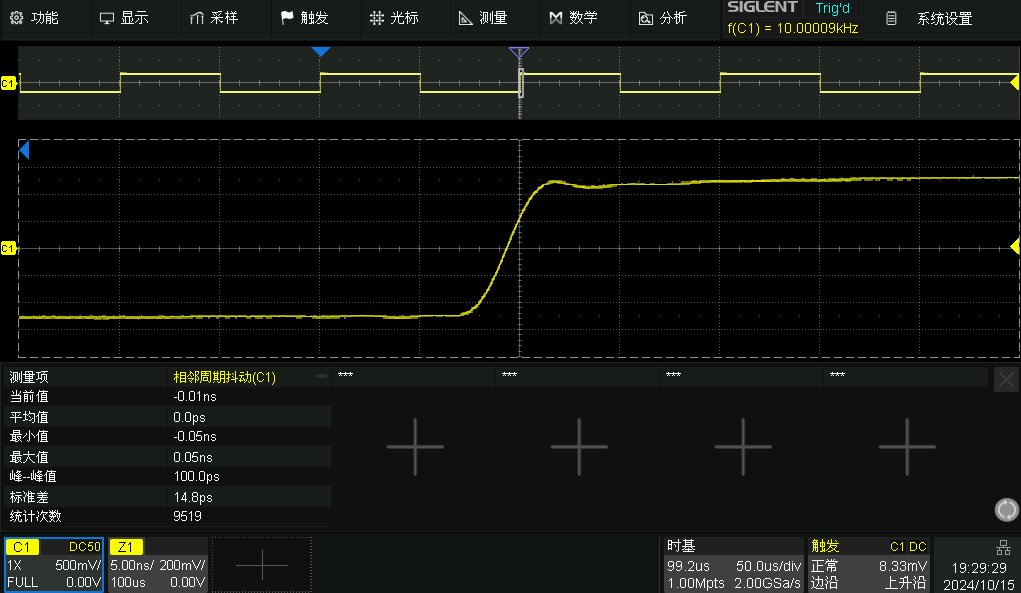Click the blue trigger position marker in overview
This screenshot has width=1021, height=593.
(321, 51)
